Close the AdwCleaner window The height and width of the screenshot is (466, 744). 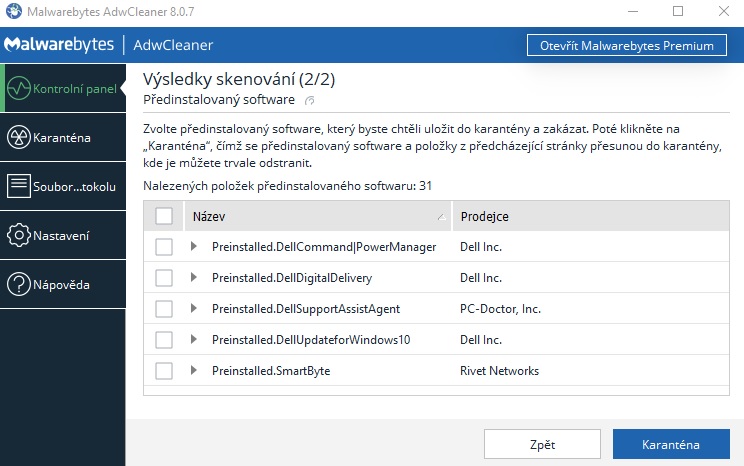[724, 11]
